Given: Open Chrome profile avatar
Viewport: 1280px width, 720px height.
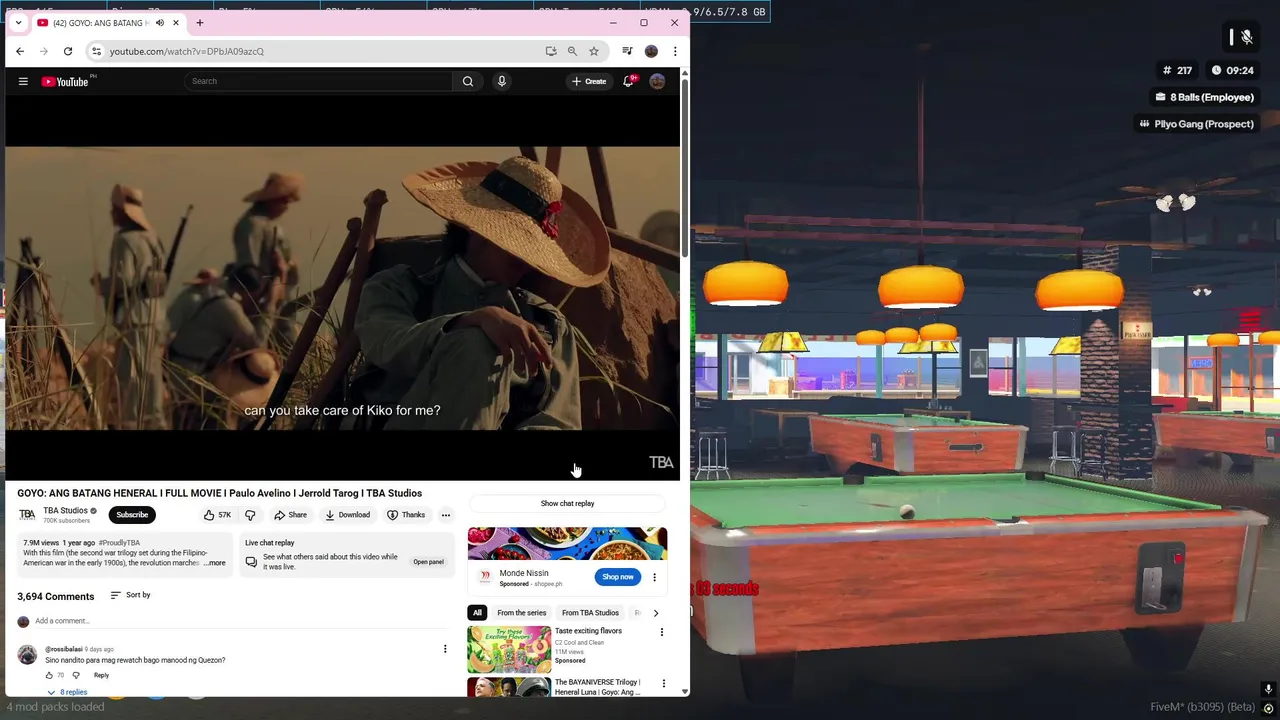Looking at the screenshot, I should point(651,51).
